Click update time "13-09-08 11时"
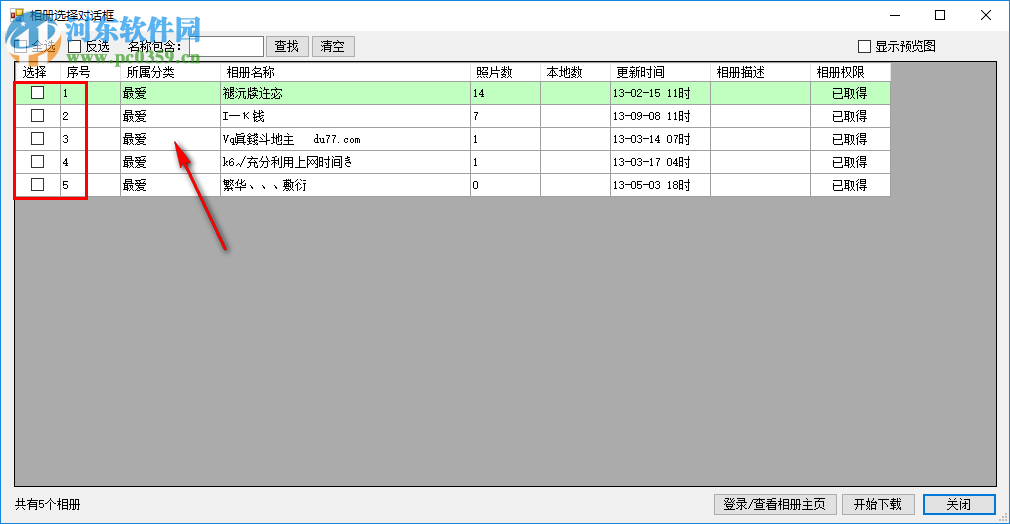This screenshot has width=1010, height=524. [660, 116]
